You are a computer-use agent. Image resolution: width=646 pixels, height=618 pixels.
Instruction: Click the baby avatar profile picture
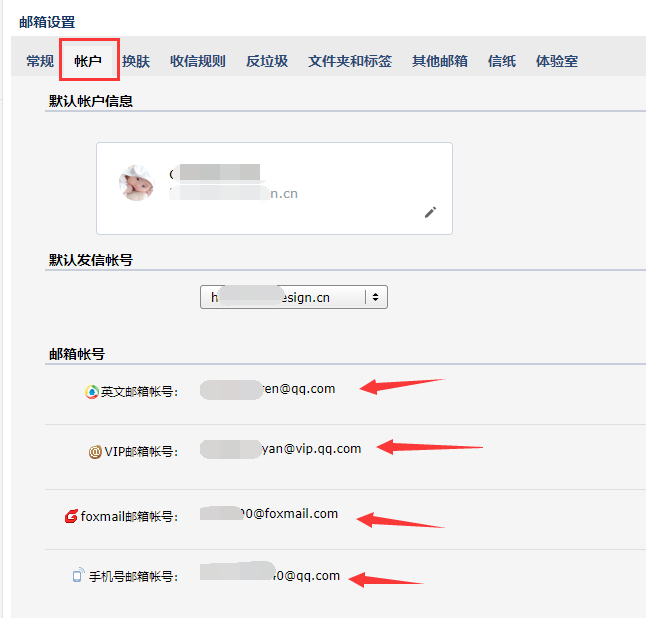tap(137, 183)
